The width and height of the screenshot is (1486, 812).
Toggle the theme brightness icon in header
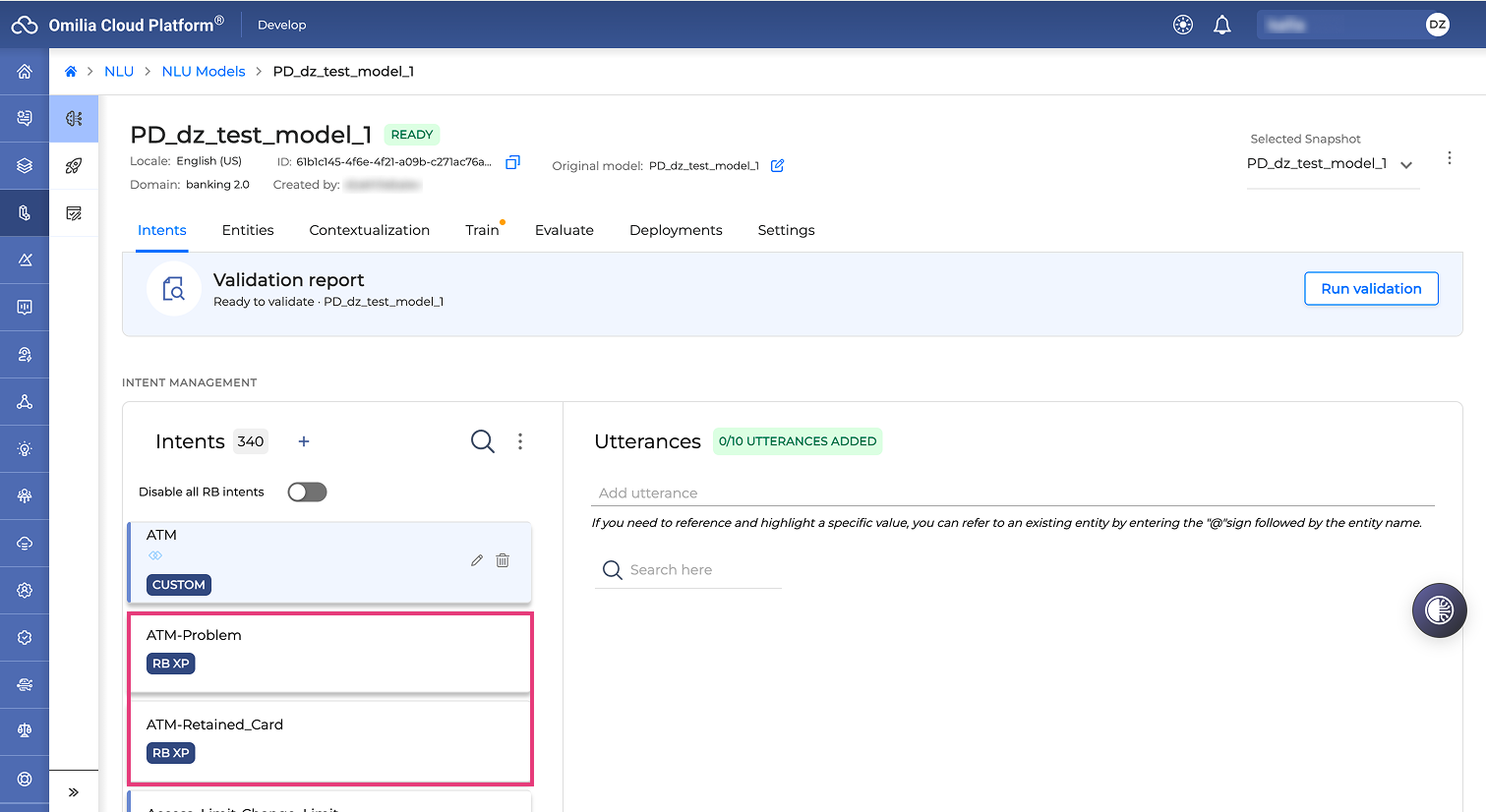tap(1183, 25)
